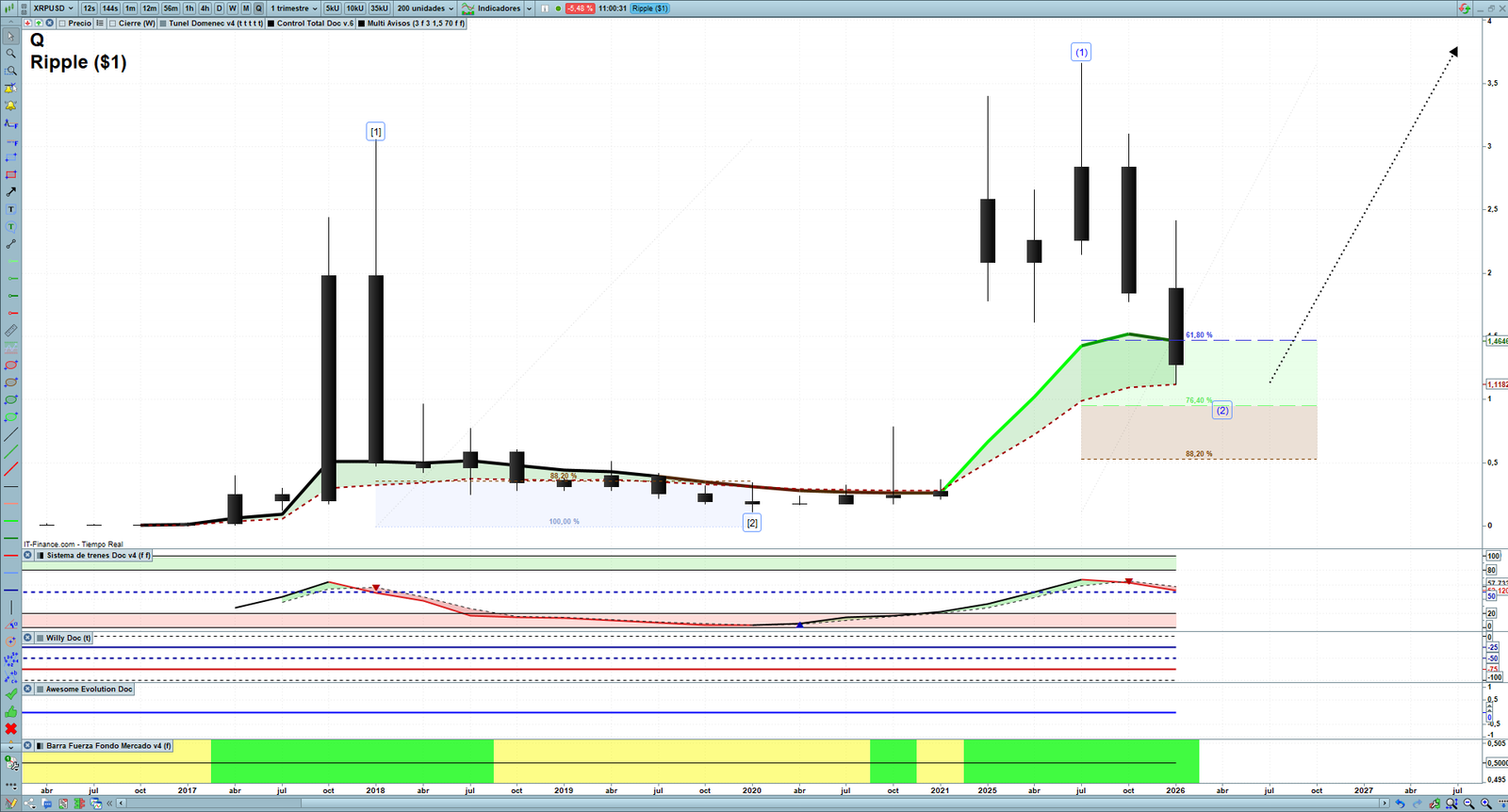Click the Indicadores chart icon
The image size is (1508, 812).
467,8
